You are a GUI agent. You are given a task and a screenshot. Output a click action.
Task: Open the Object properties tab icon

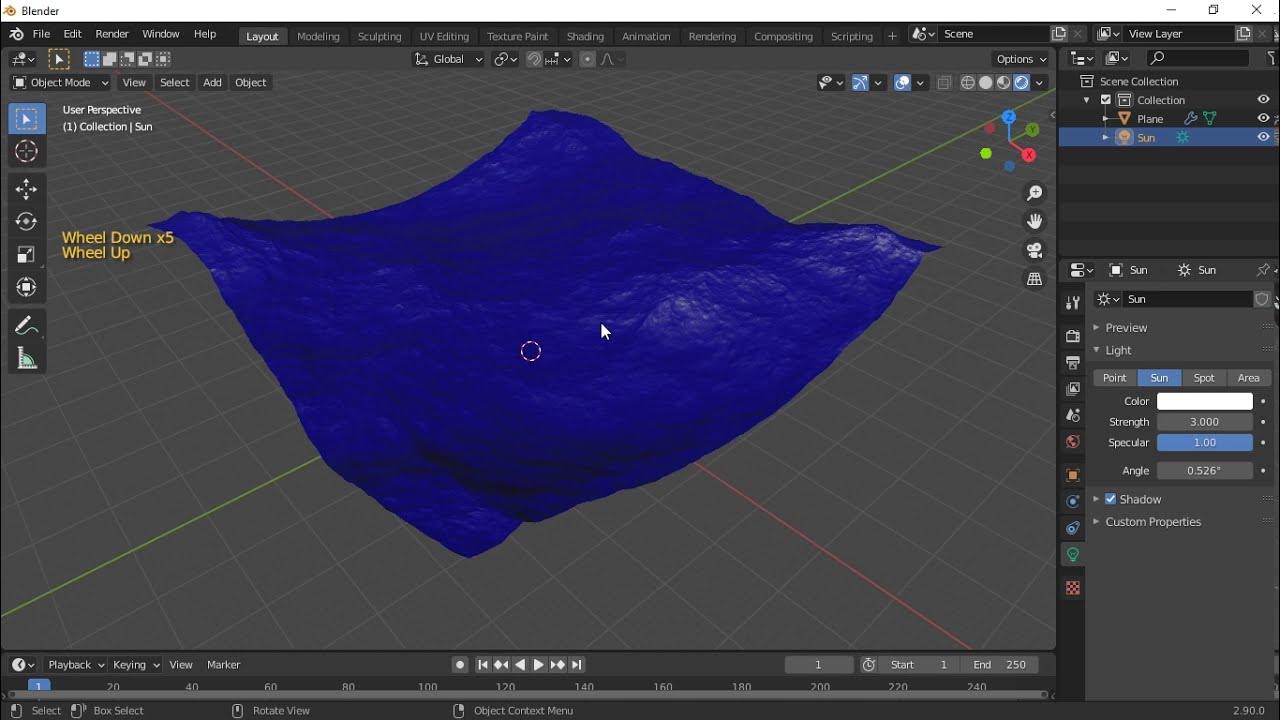click(1073, 475)
